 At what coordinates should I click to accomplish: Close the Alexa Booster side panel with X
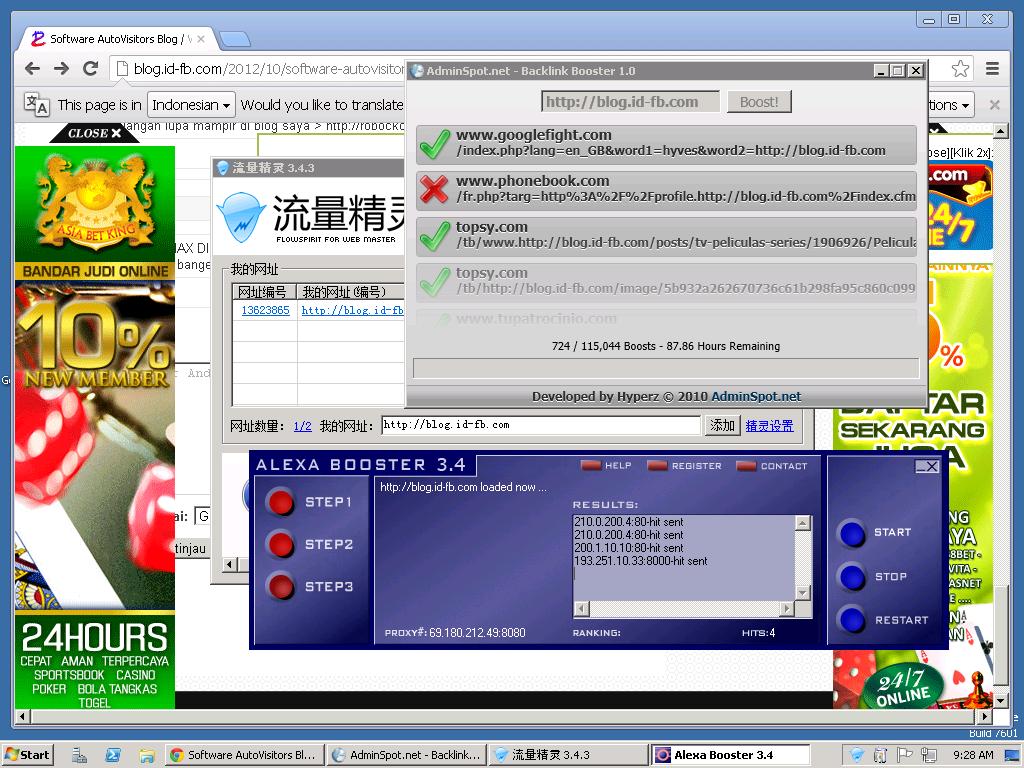[x=932, y=466]
